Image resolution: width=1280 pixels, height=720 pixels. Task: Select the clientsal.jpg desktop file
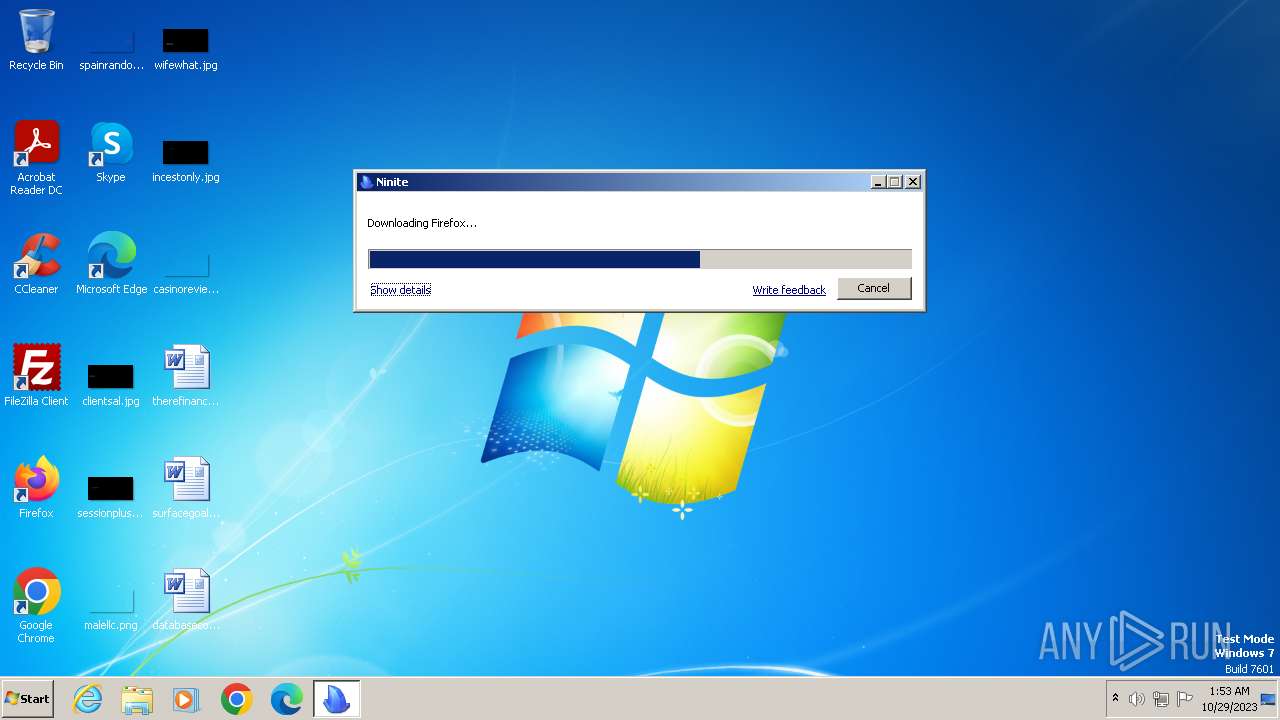(x=111, y=384)
